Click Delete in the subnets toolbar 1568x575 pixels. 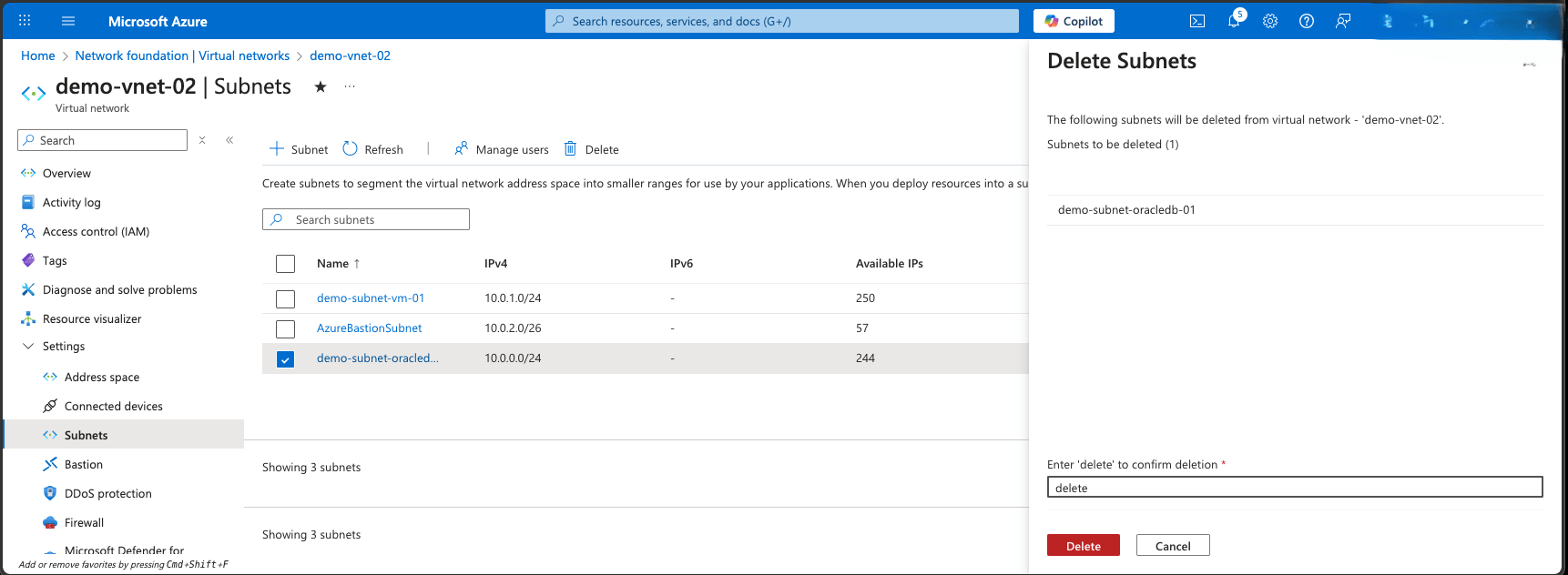(592, 149)
